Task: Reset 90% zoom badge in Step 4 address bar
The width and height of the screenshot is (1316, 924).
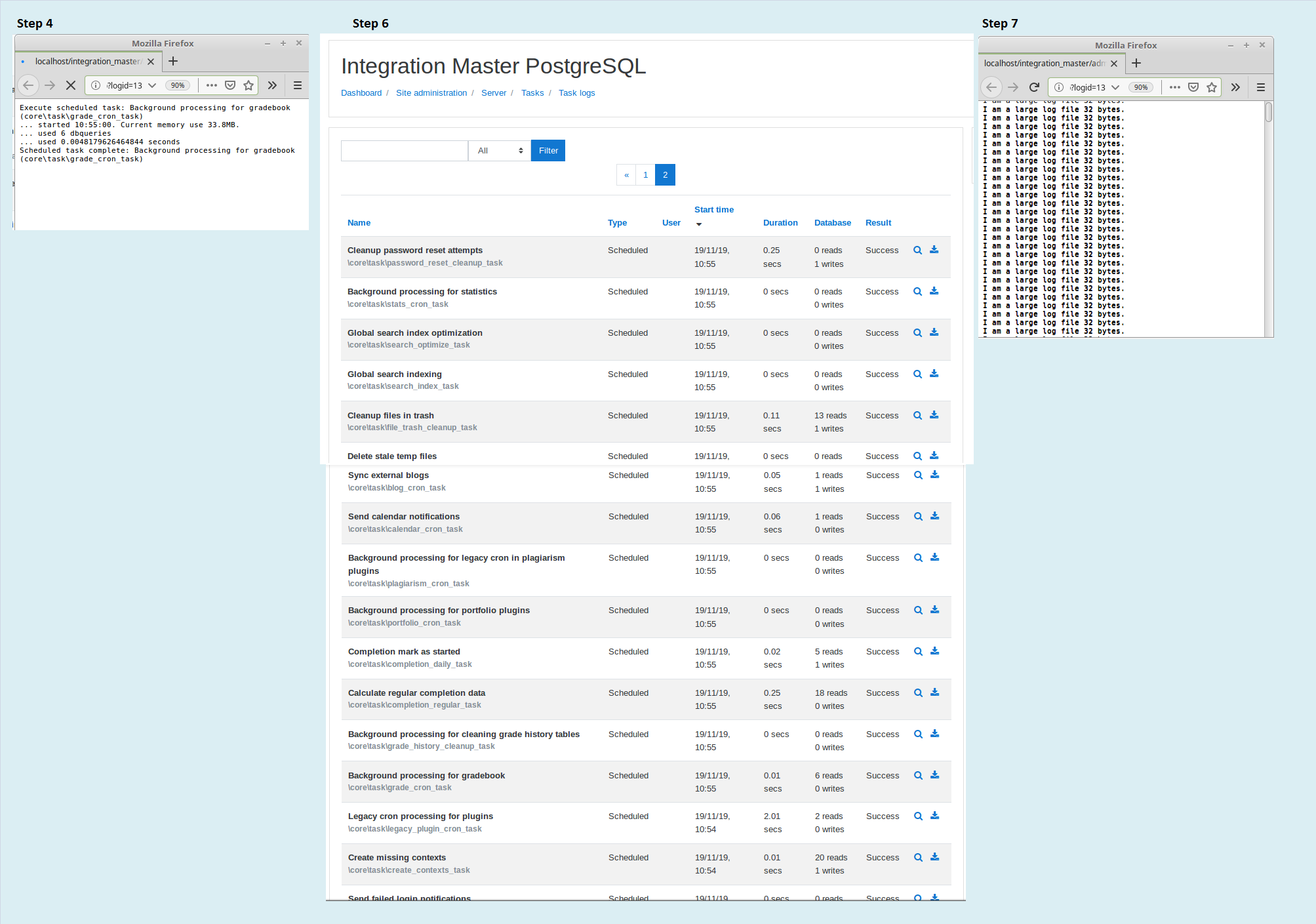Action: [178, 85]
